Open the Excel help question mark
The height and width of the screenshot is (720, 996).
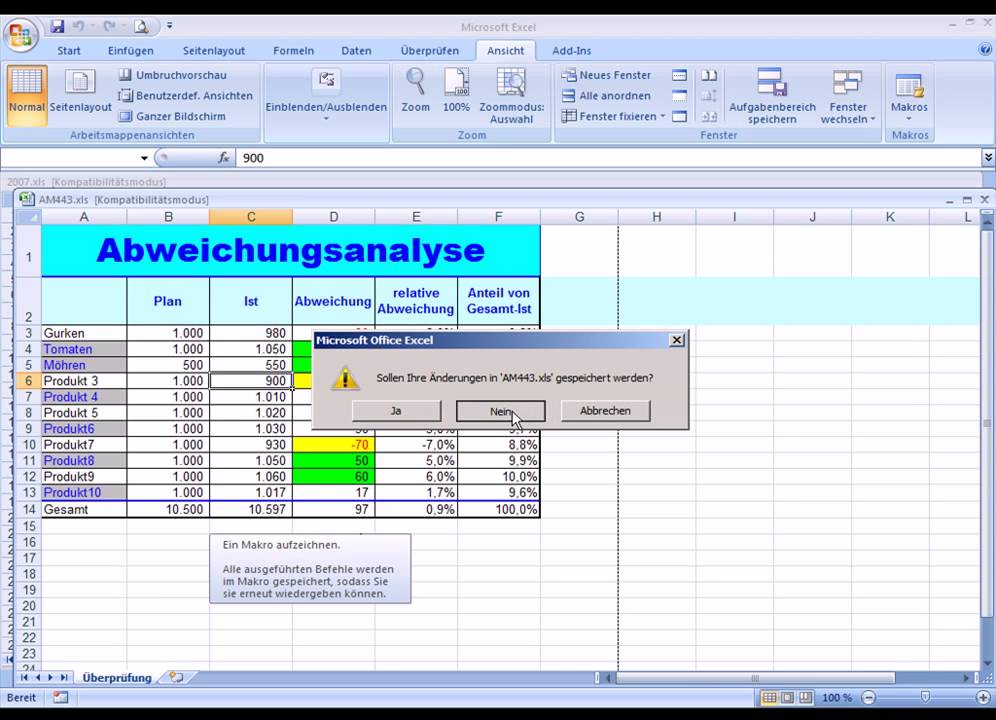985,49
